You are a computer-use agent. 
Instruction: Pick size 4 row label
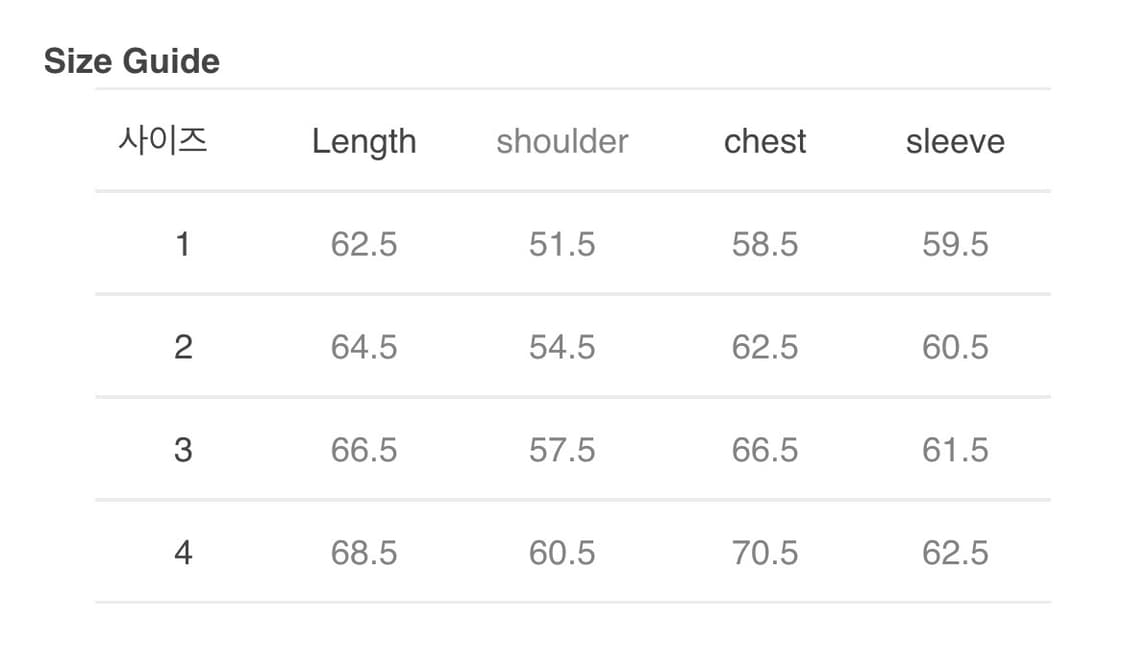click(182, 553)
